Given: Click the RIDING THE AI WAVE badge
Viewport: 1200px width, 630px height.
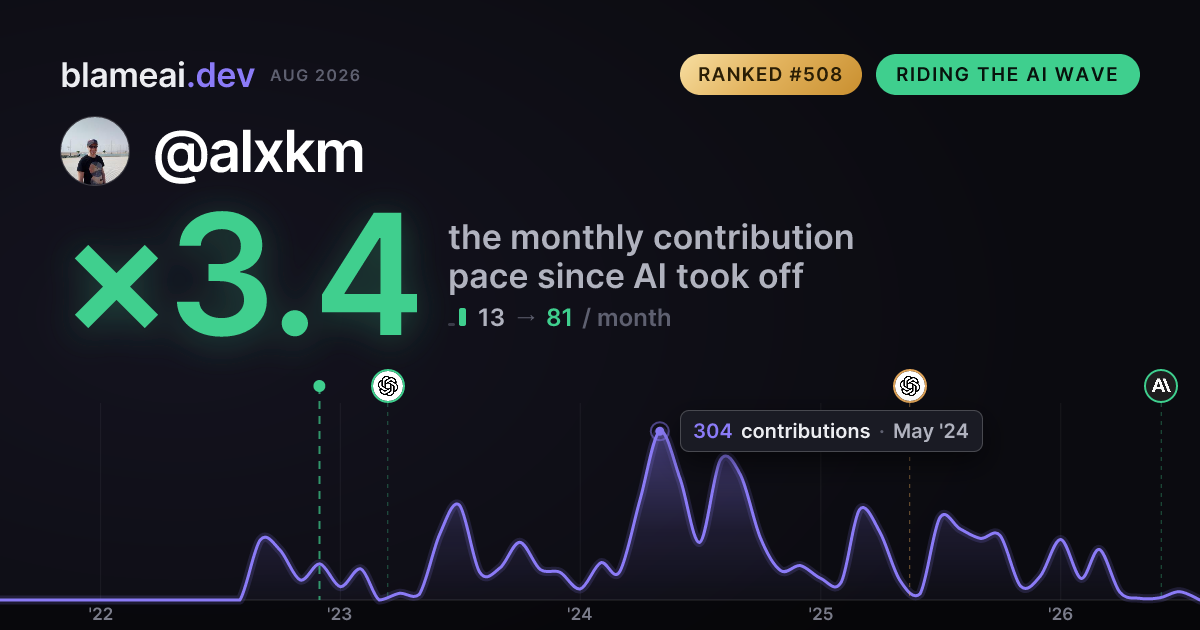Looking at the screenshot, I should tap(1008, 75).
